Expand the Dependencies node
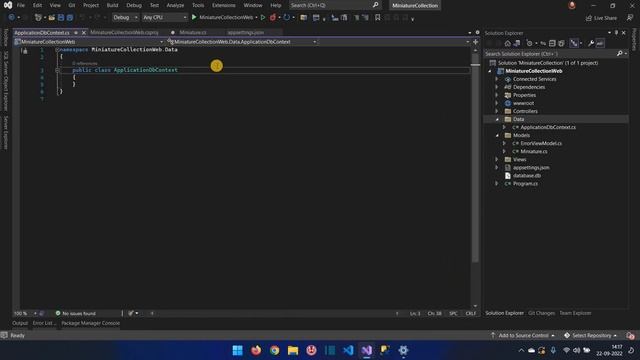This screenshot has width=640, height=360. click(497, 87)
